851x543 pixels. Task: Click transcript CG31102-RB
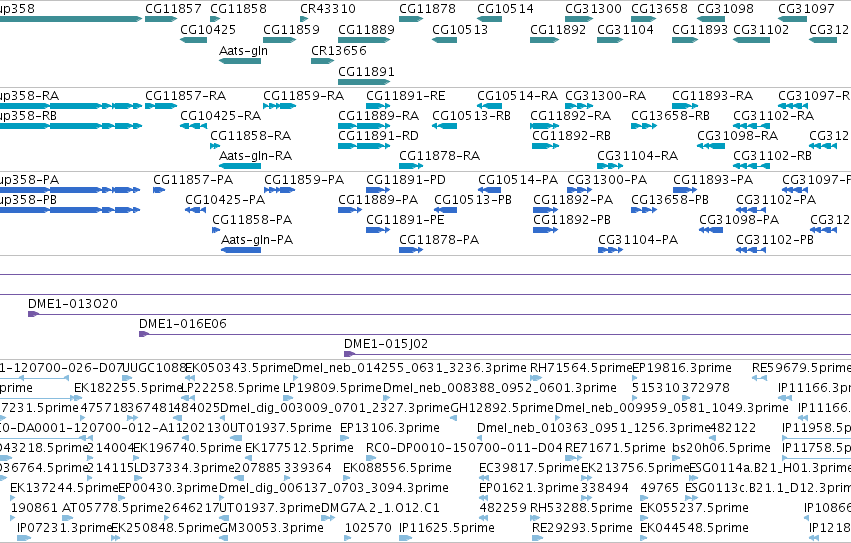pos(772,156)
